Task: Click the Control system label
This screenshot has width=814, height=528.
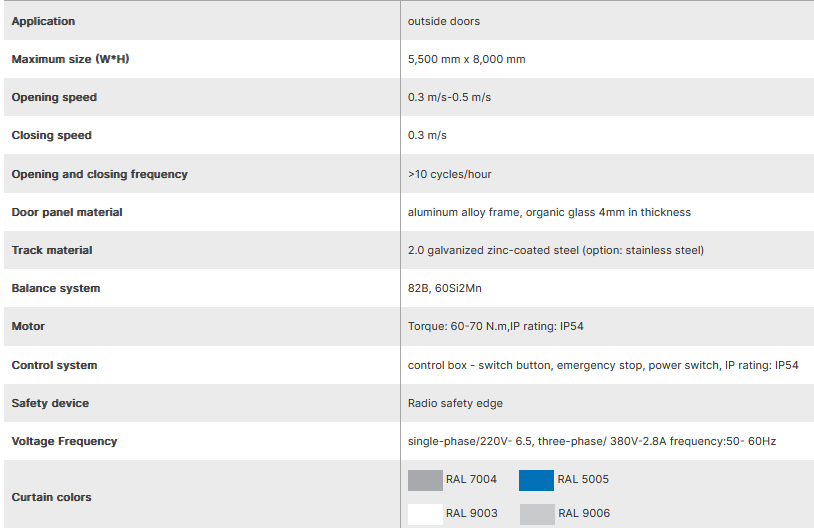Action: (54, 365)
